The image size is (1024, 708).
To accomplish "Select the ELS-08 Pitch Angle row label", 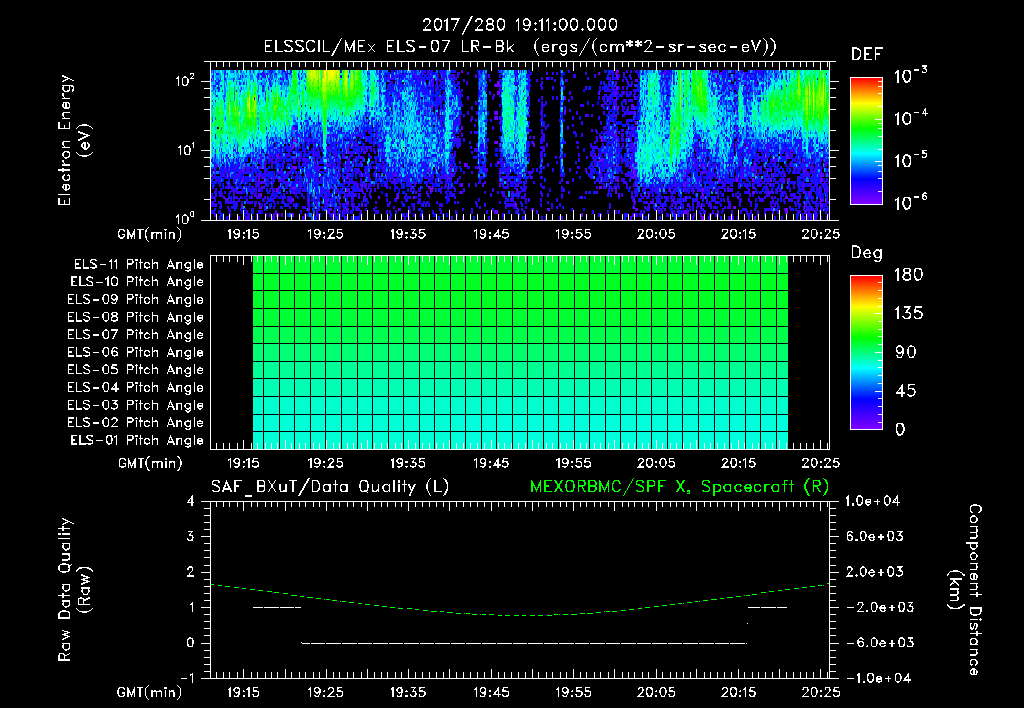I will coord(136,317).
